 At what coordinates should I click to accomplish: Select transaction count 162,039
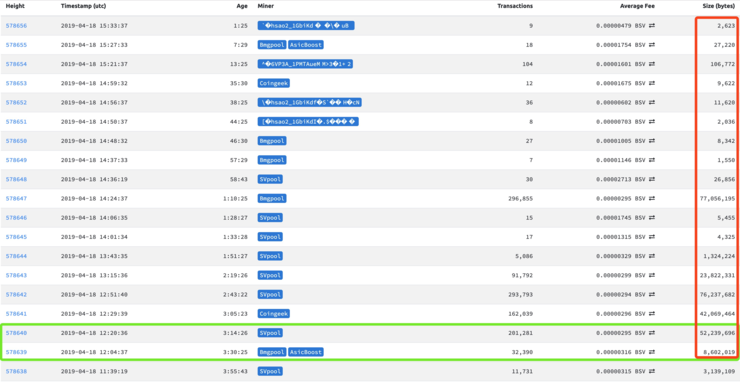[x=521, y=314]
